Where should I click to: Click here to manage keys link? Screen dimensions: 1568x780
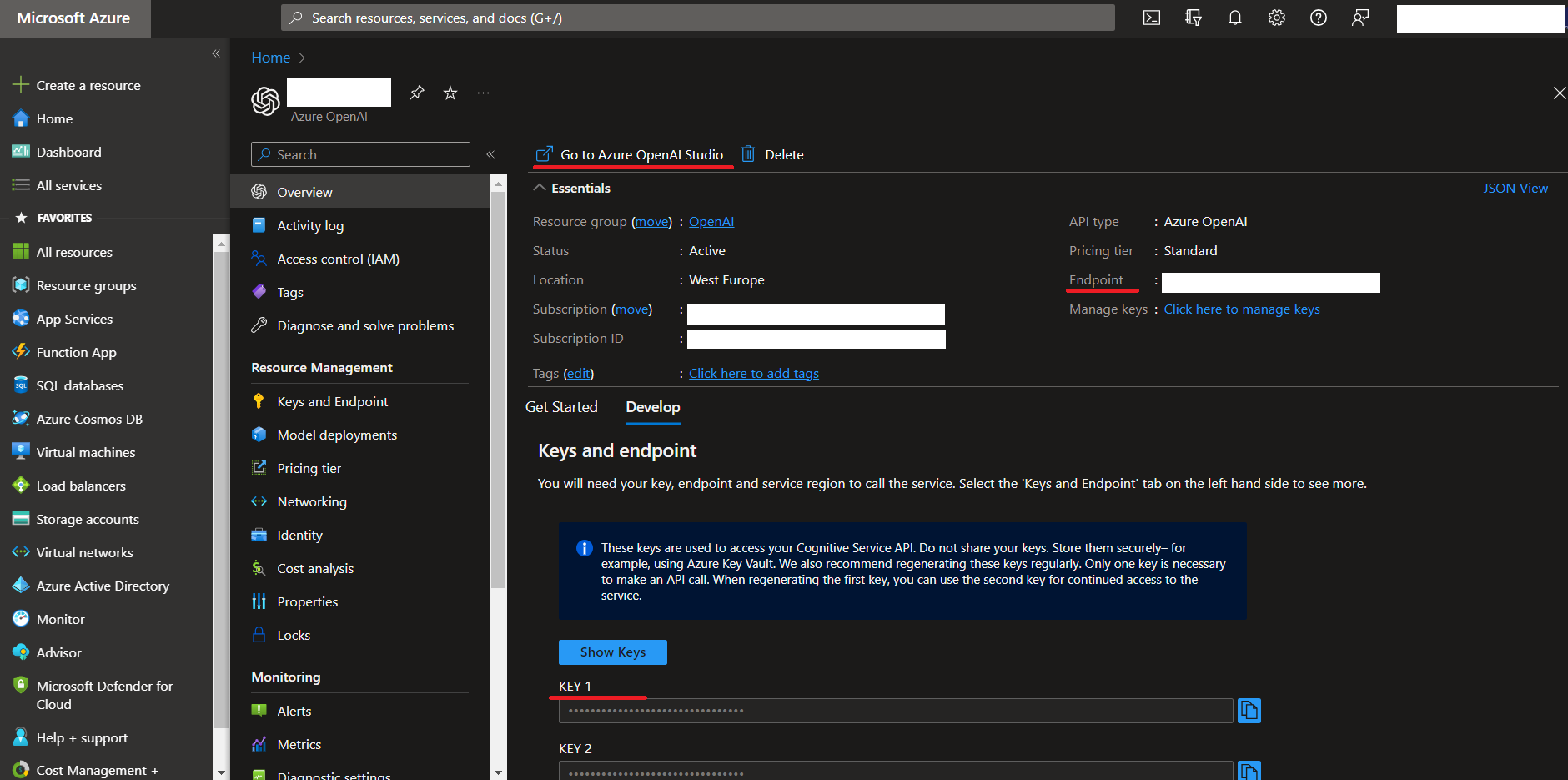[1242, 309]
